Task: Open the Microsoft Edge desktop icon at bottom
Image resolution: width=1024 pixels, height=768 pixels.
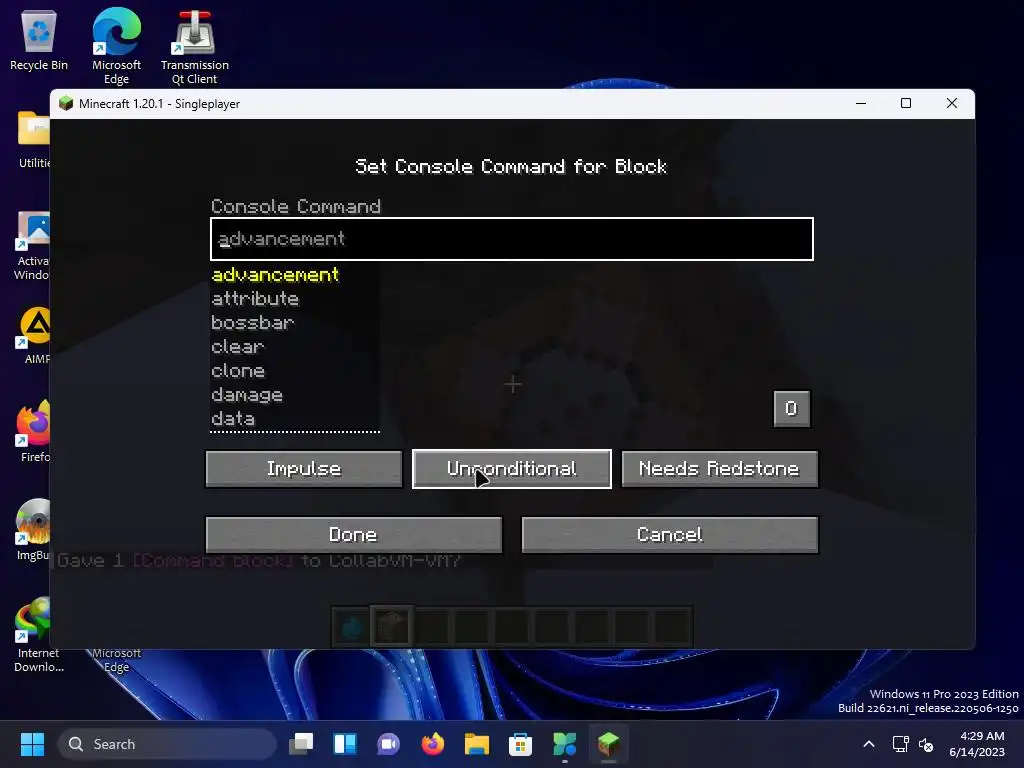Action: point(116,660)
